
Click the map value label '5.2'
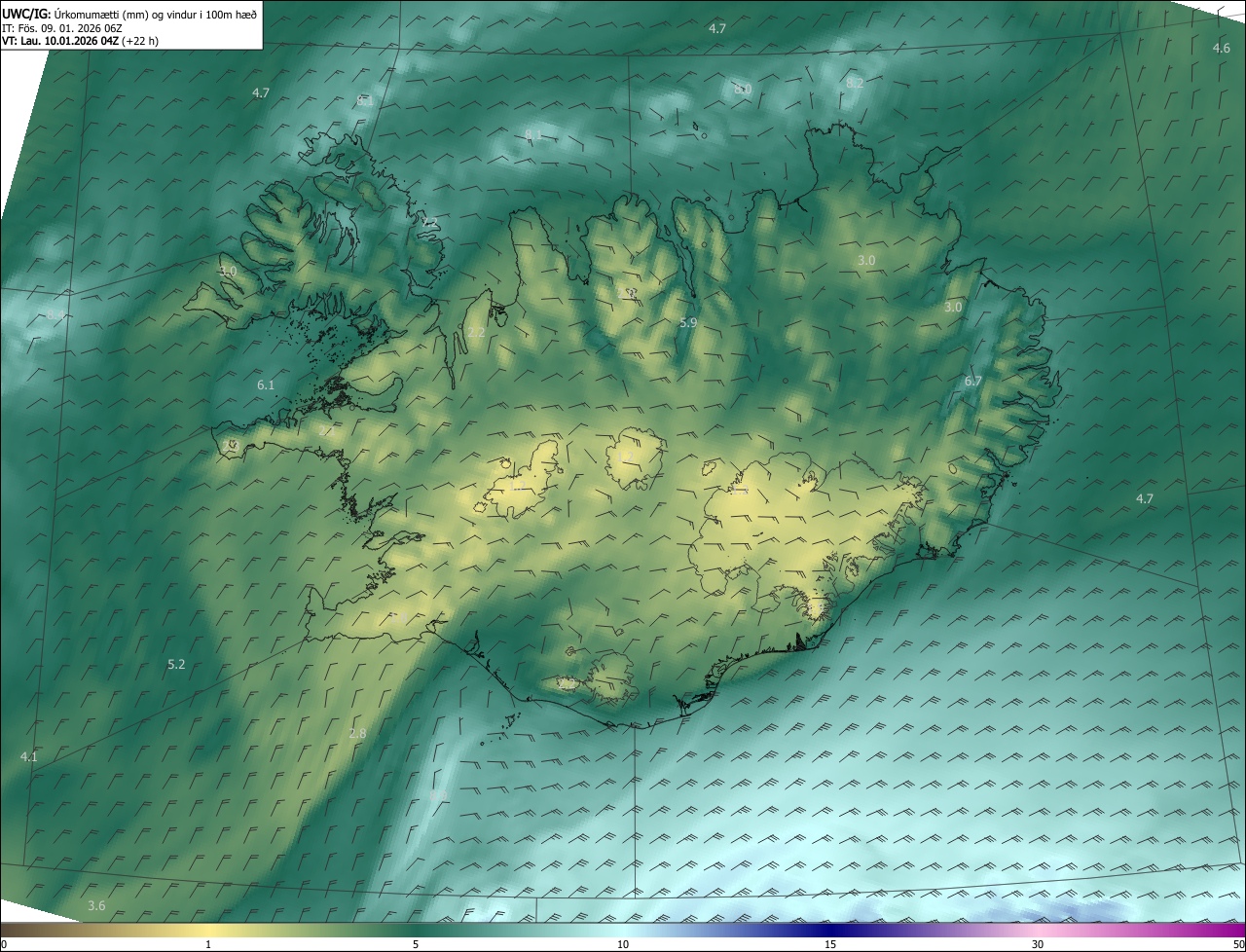[176, 665]
